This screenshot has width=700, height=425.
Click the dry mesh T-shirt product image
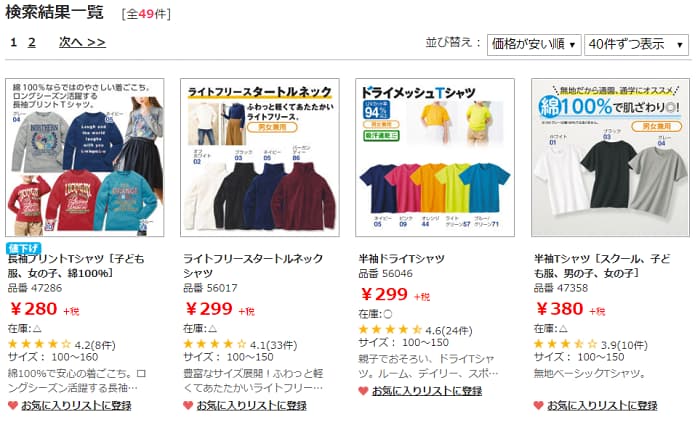[x=435, y=158]
